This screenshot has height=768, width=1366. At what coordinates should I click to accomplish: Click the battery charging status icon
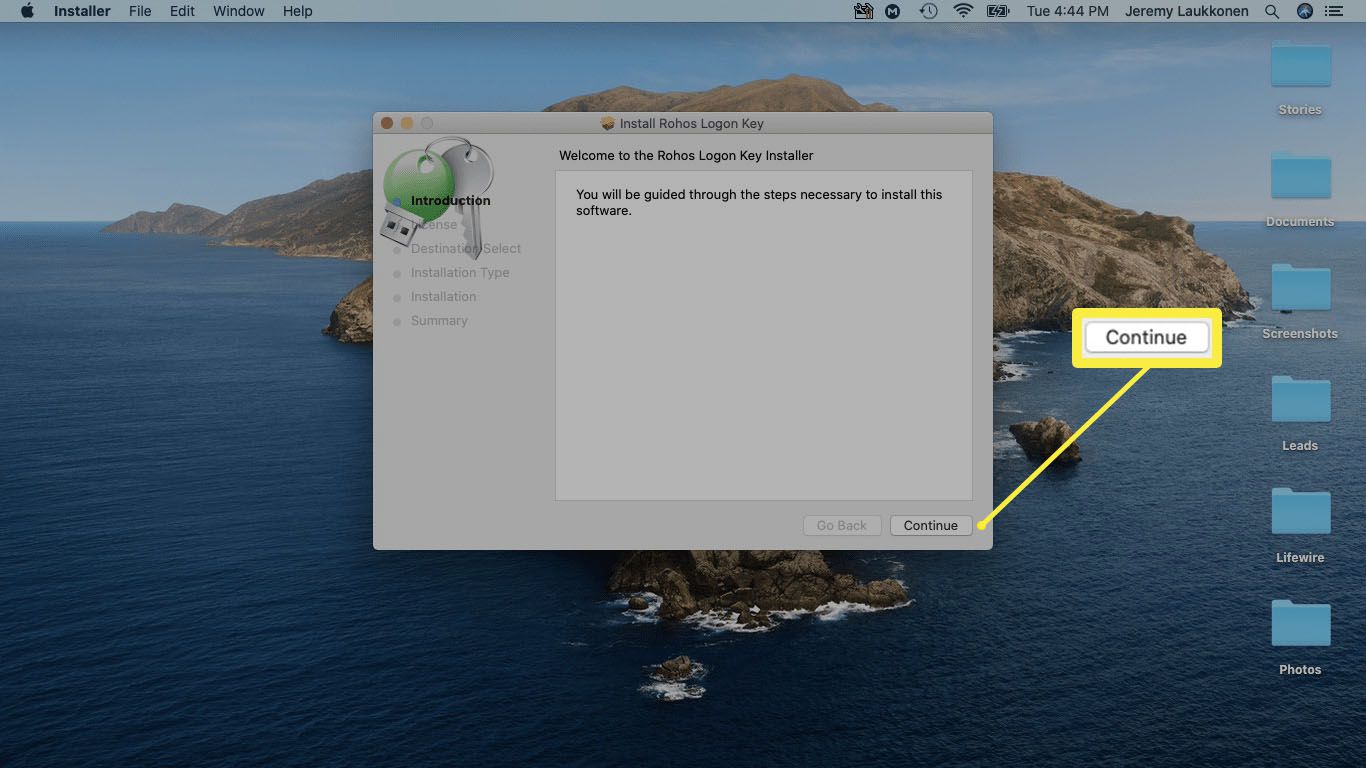(x=997, y=11)
